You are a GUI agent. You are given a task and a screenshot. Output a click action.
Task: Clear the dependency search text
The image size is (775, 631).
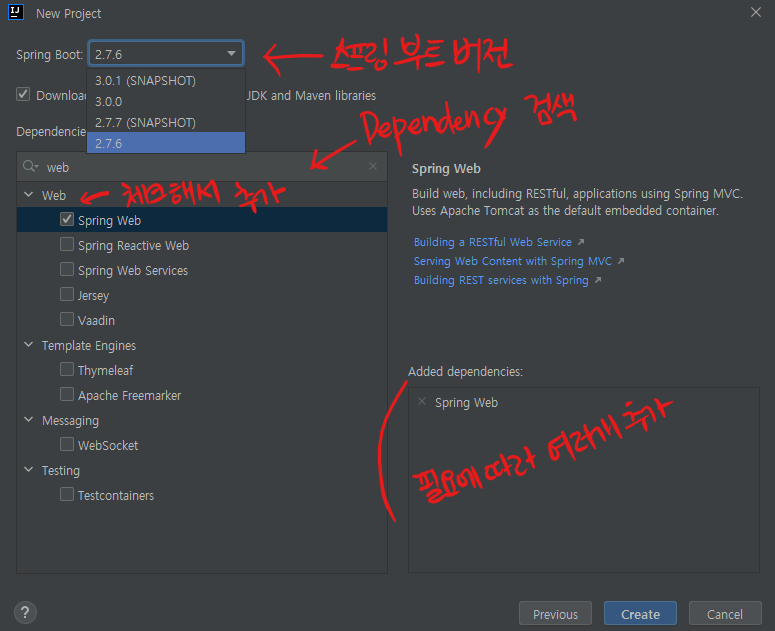click(x=373, y=167)
